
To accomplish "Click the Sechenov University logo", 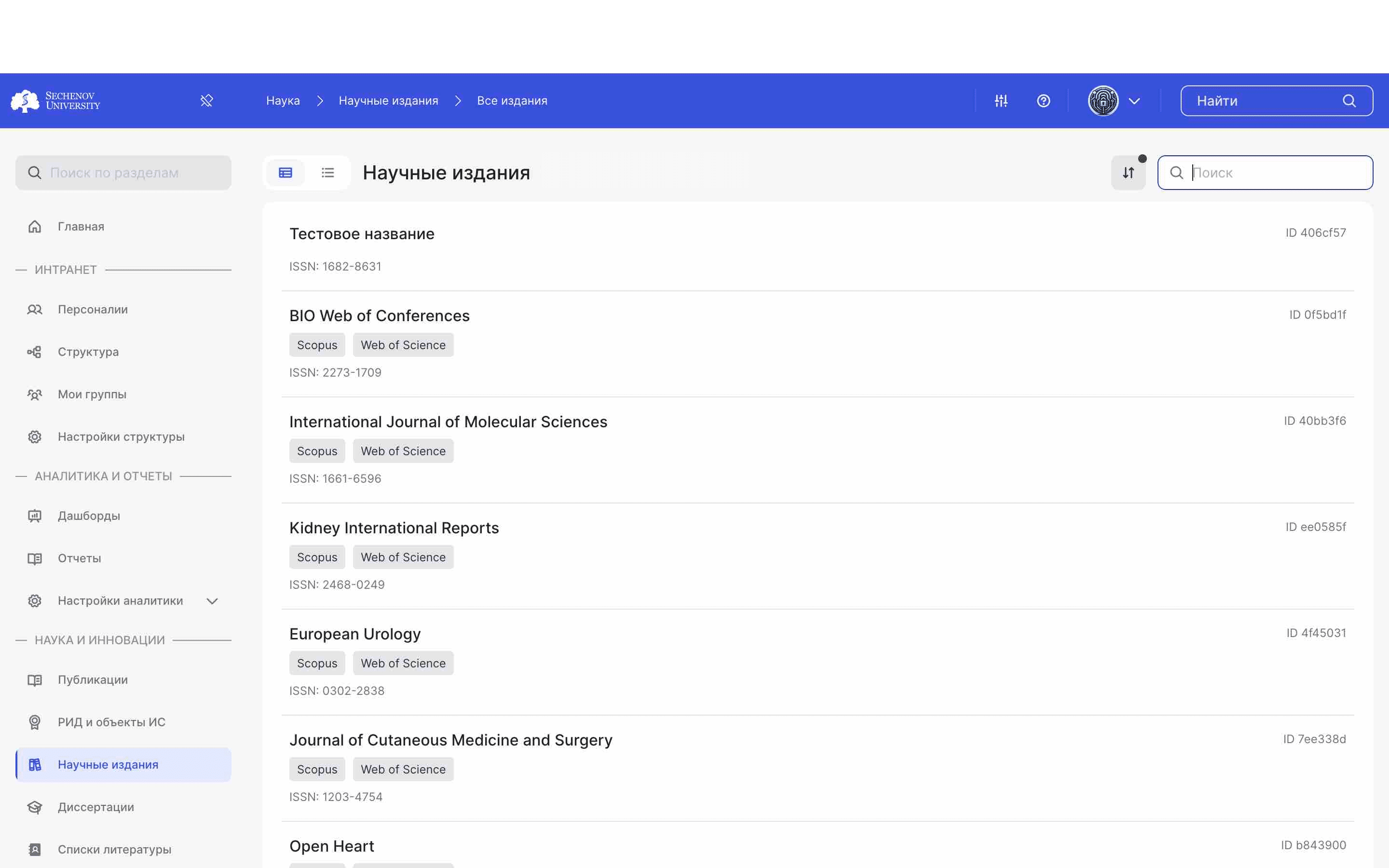I will [x=55, y=100].
